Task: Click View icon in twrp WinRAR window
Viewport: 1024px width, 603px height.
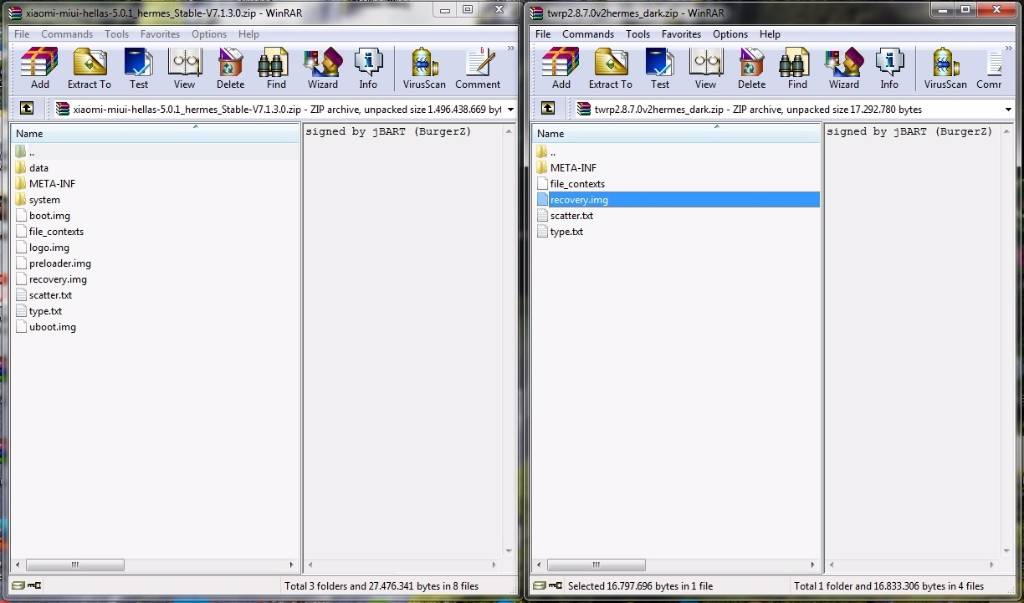Action: point(705,68)
